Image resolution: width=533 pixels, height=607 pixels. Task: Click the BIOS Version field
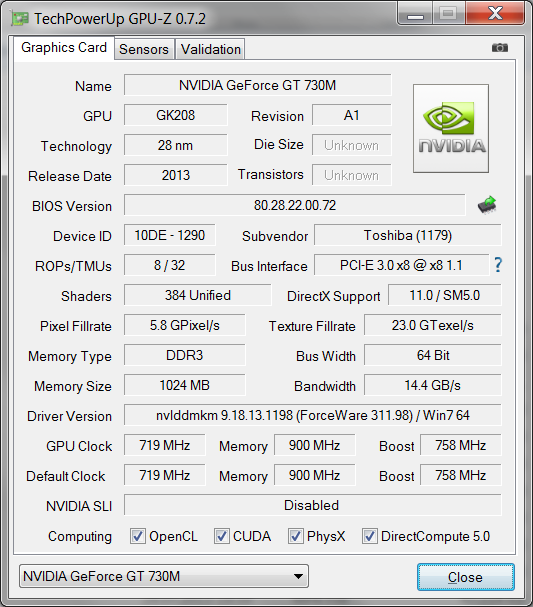click(295, 205)
